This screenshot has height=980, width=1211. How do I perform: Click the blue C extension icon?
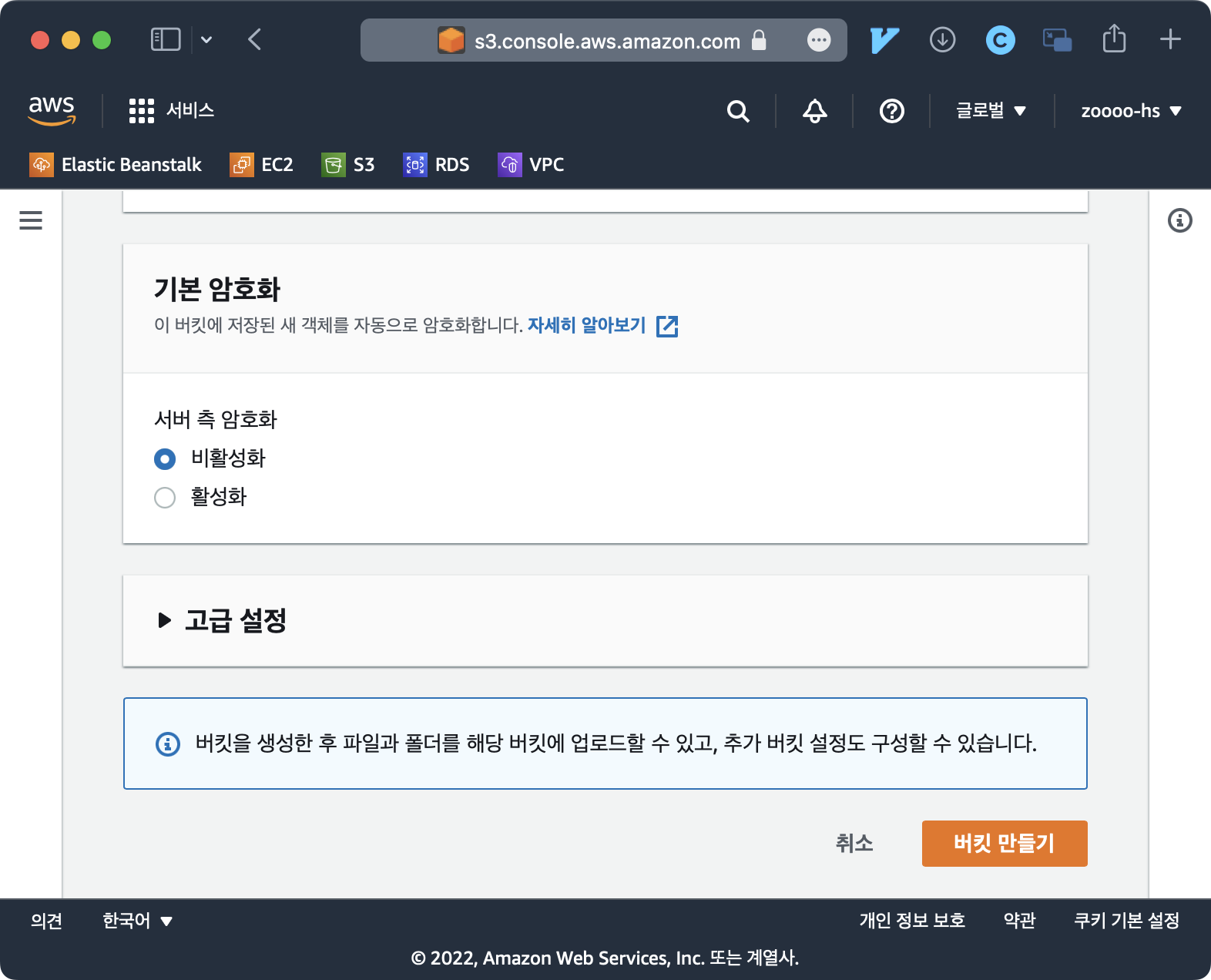pos(1000,40)
